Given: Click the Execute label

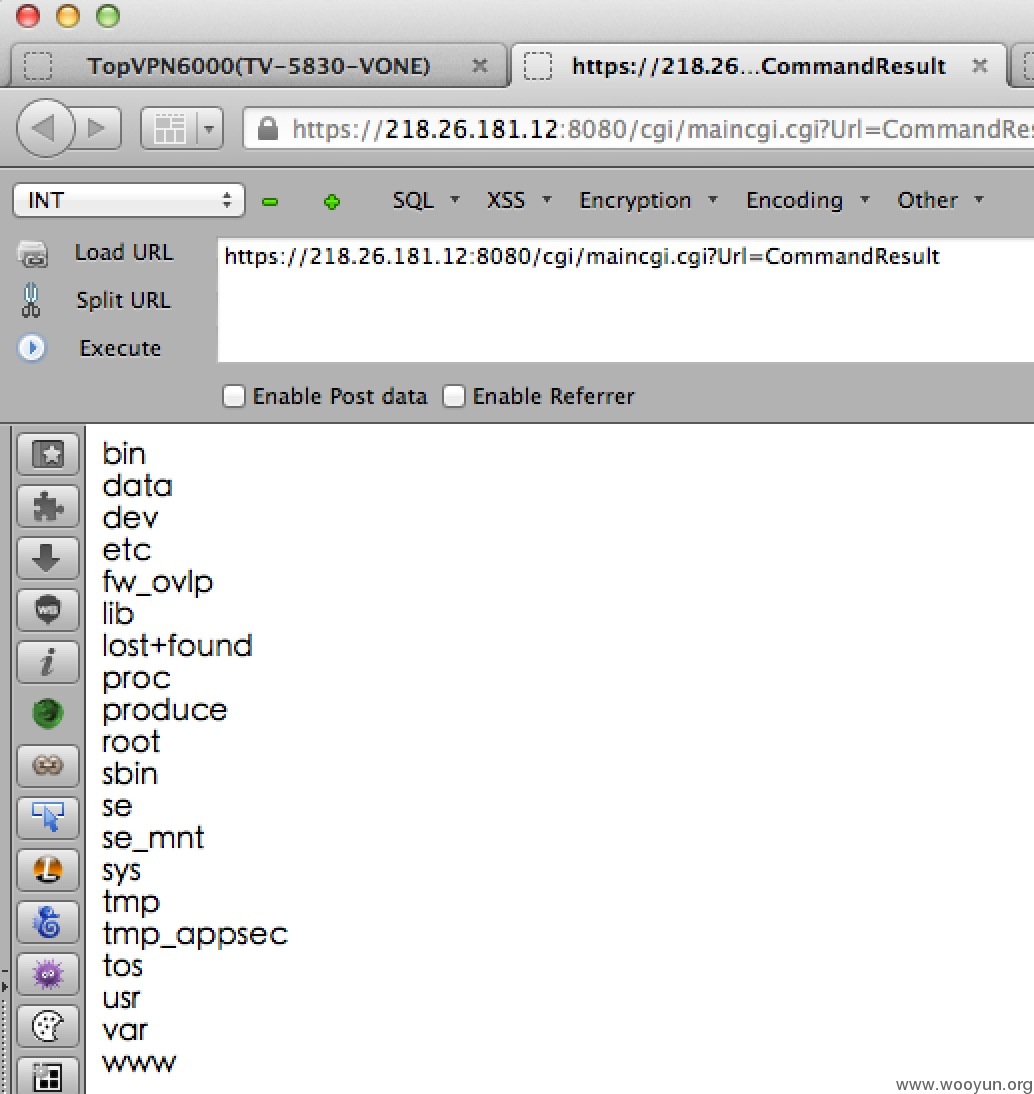Looking at the screenshot, I should click(x=120, y=348).
